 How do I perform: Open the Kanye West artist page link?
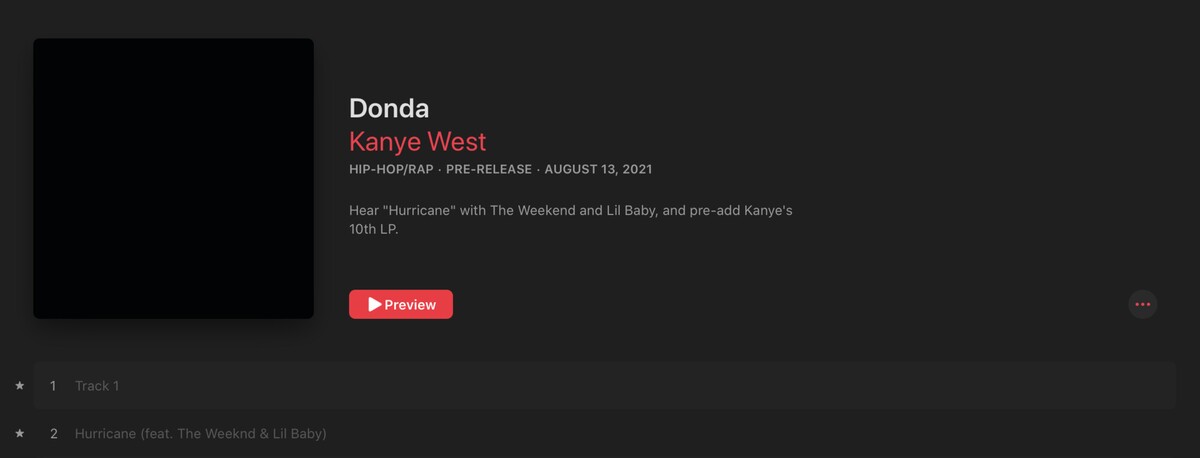click(x=417, y=141)
